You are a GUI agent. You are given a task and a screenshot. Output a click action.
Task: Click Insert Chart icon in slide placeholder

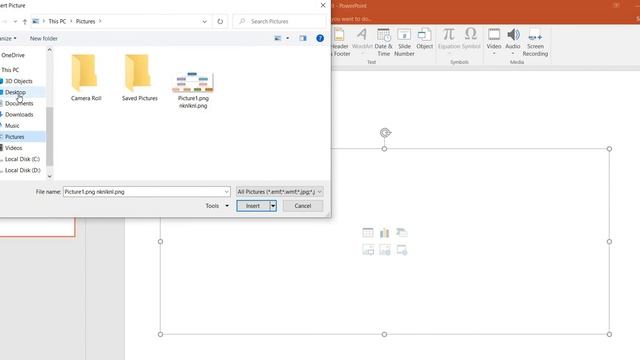click(x=384, y=233)
